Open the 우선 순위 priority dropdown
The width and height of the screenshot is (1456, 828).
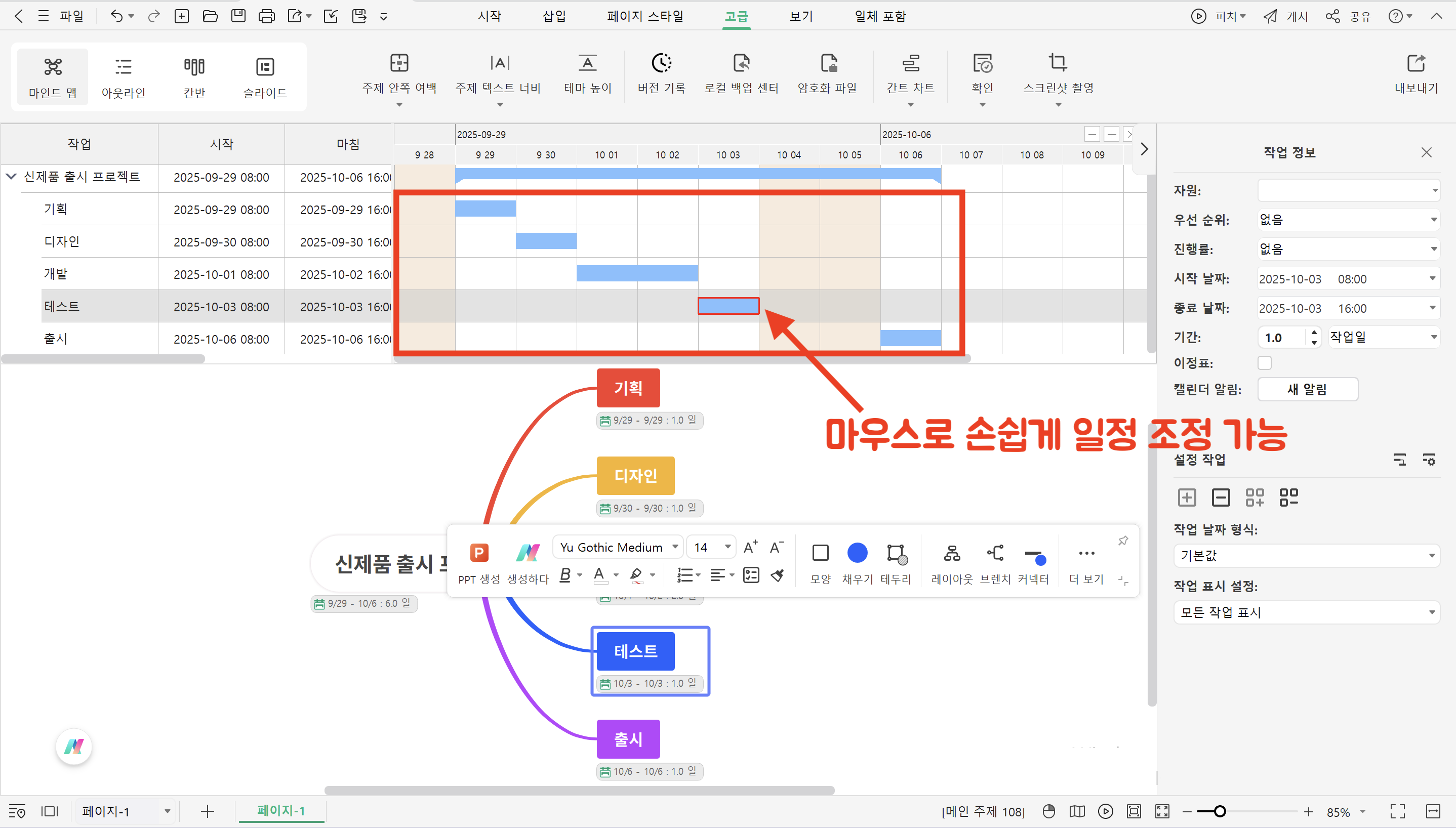coord(1348,220)
